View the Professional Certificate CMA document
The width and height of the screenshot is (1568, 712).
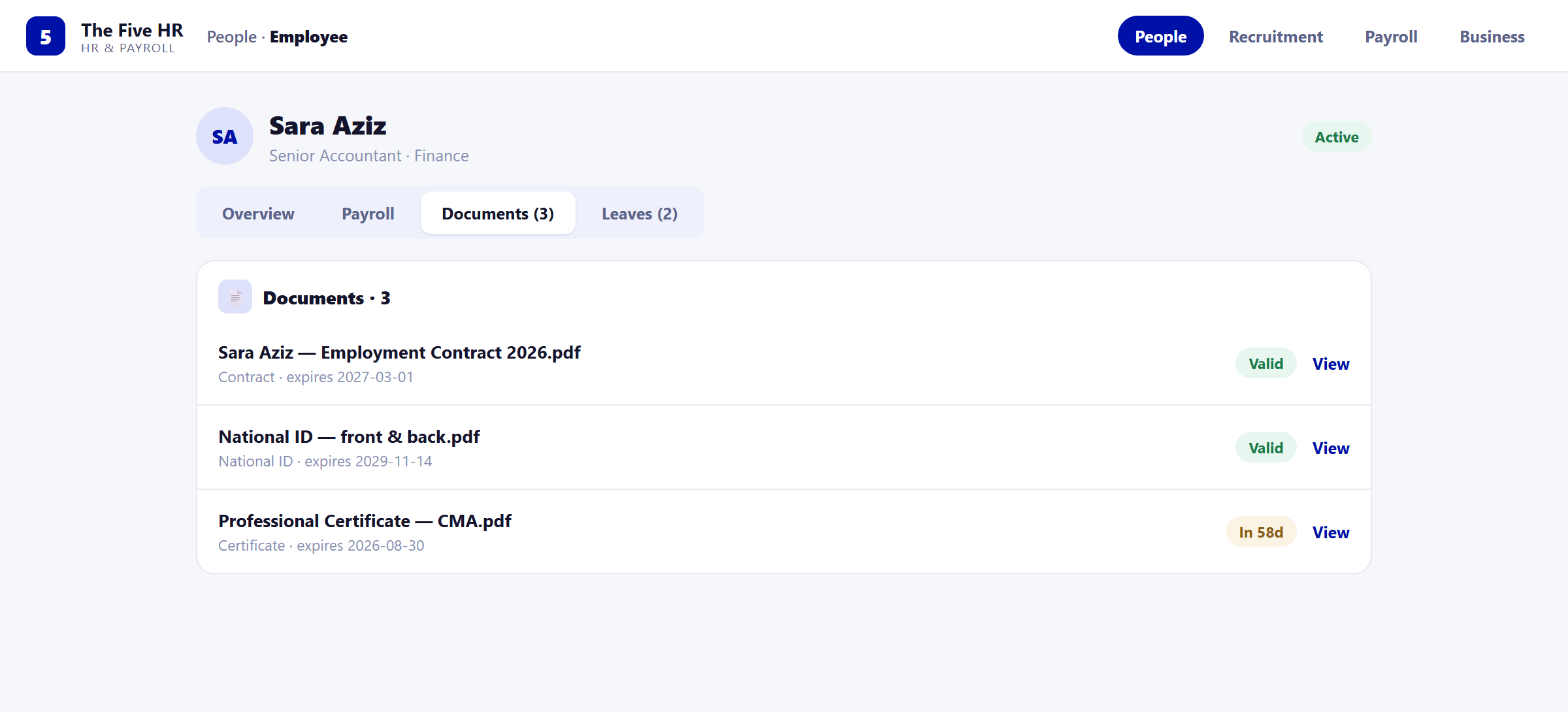[x=1331, y=532]
